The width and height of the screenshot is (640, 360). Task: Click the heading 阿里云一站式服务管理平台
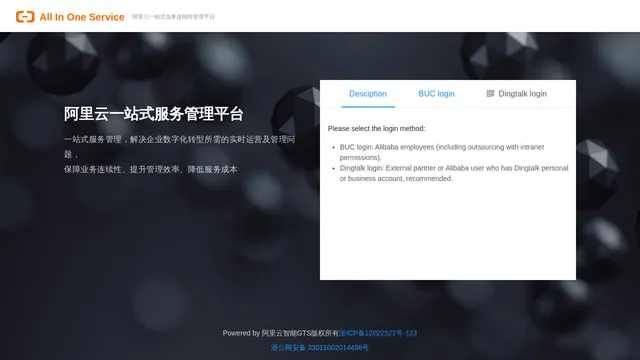click(x=153, y=114)
